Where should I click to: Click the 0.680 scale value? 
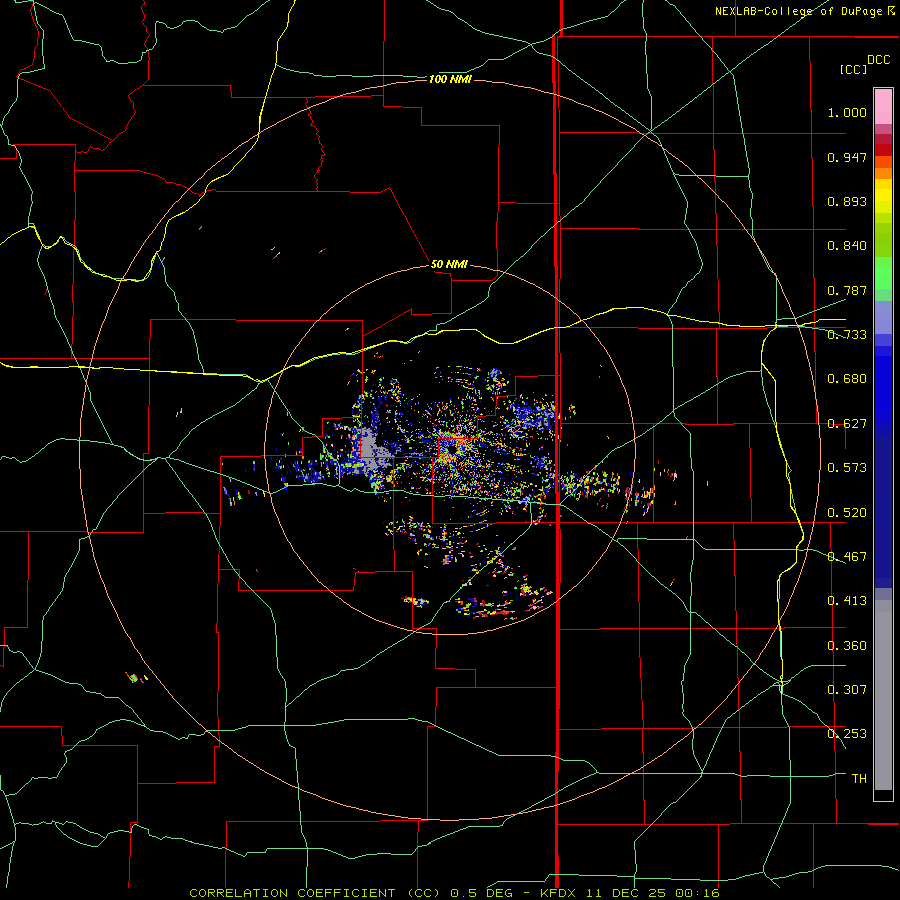(847, 379)
